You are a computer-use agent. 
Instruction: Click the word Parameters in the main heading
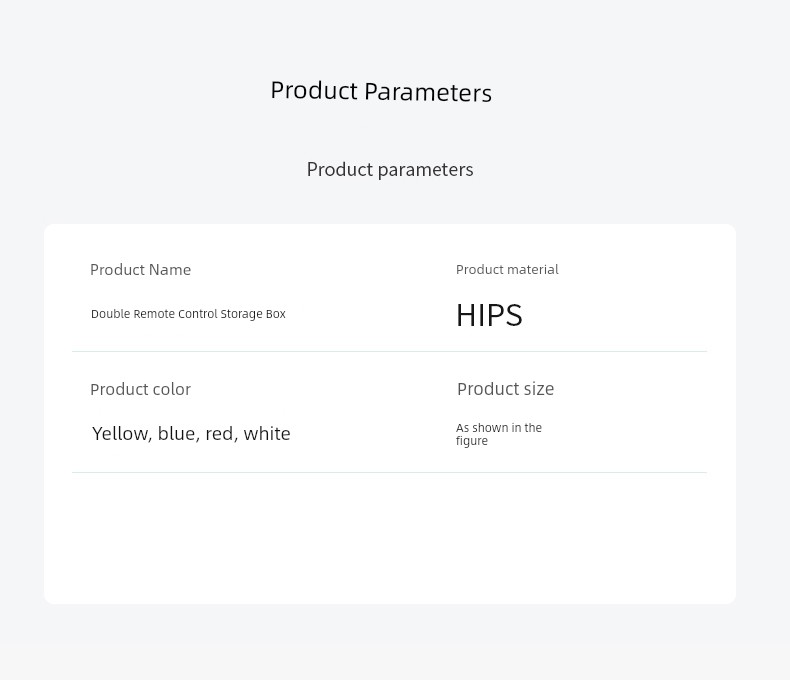click(x=428, y=93)
